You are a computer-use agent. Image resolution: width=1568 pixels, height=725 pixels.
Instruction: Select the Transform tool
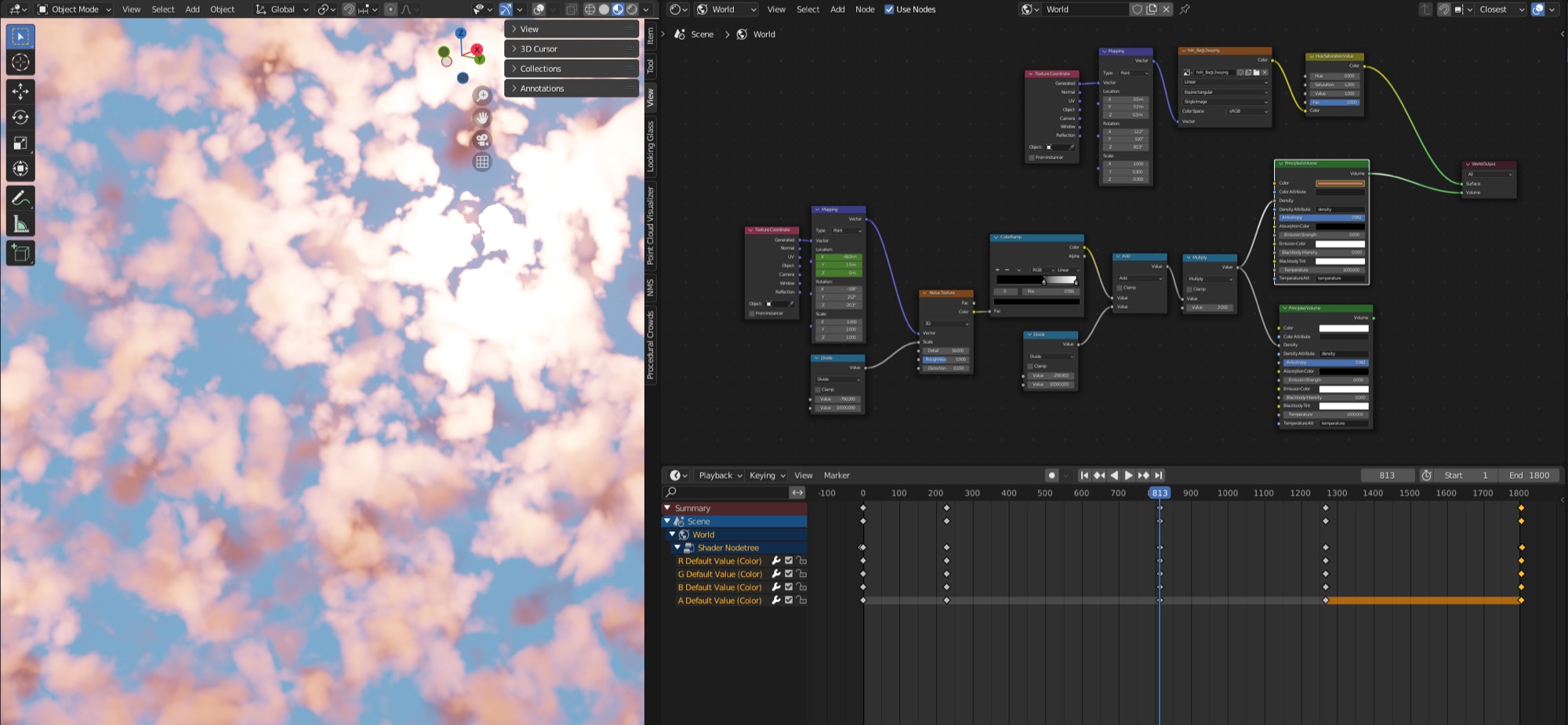pos(20,169)
